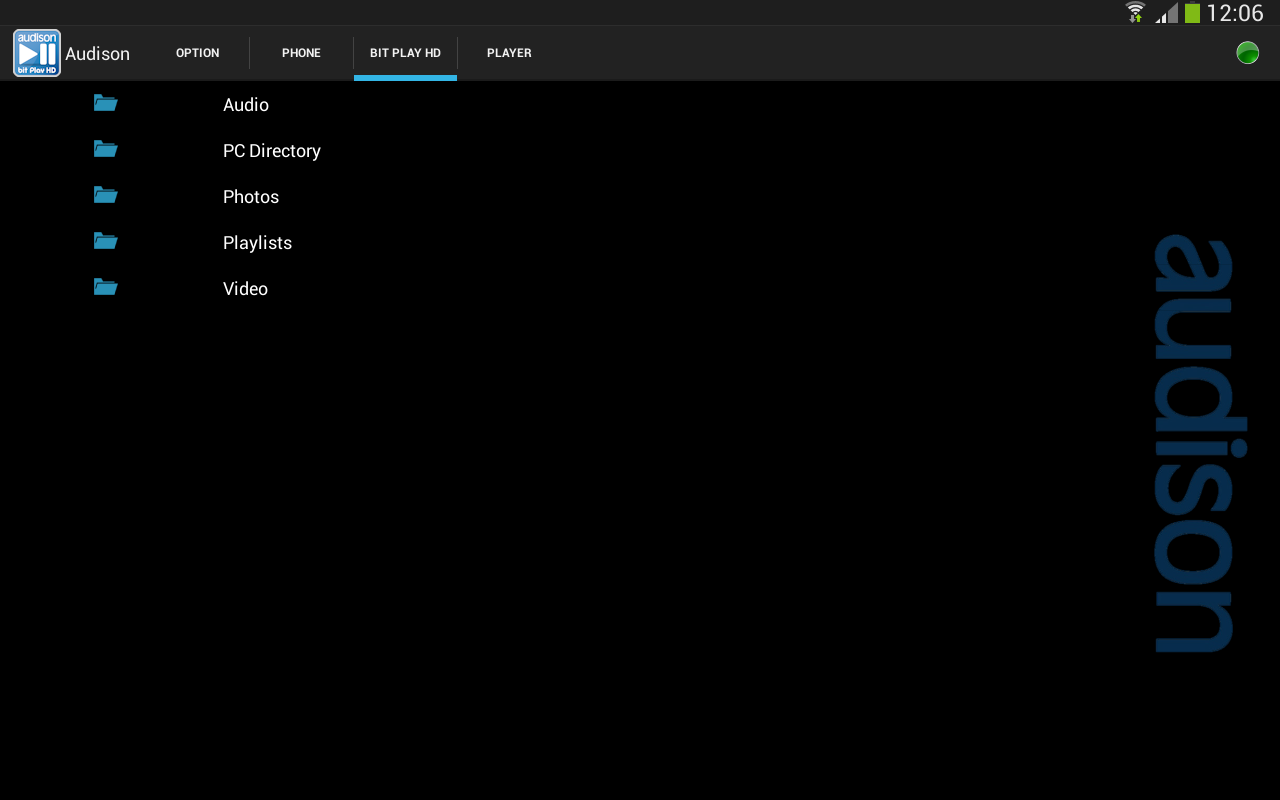Tap the 12:06 clock

(1235, 13)
